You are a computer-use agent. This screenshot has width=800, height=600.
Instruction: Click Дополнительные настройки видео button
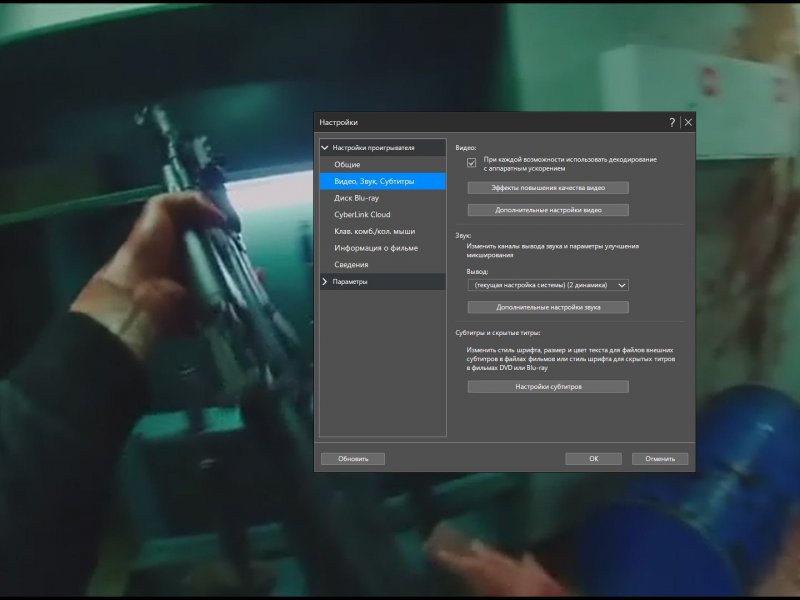(548, 210)
